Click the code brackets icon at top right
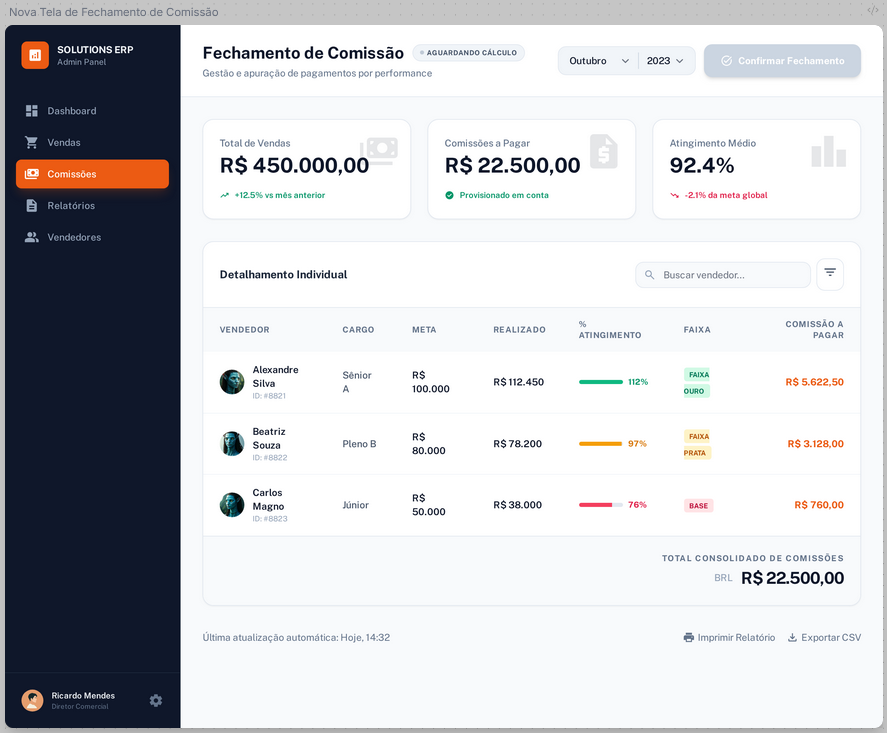Image resolution: width=887 pixels, height=733 pixels. (873, 10)
